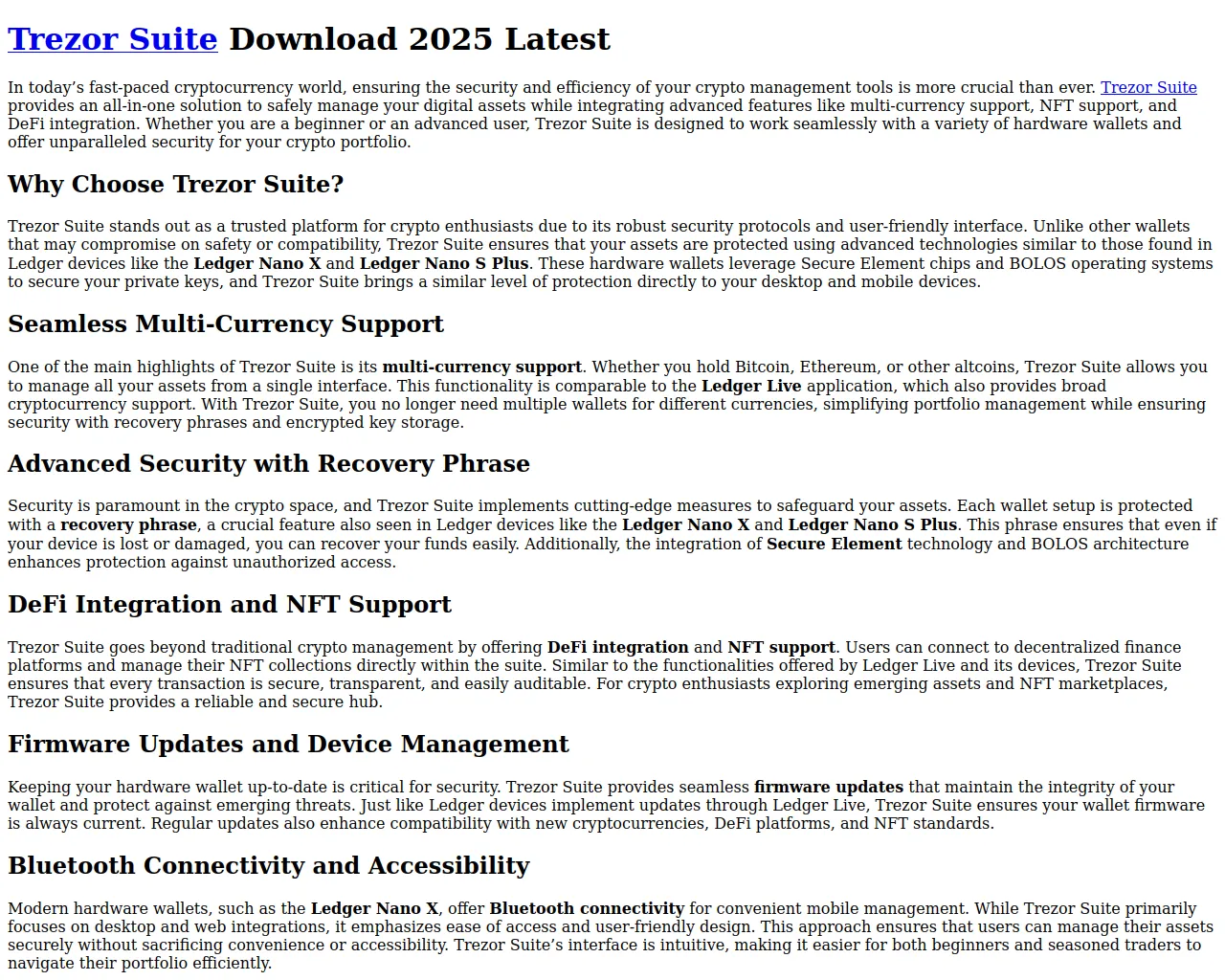Viewport: 1225px width, 980px height.
Task: Select the "Bluetooth Connectivity and Accessibility" heading
Action: pyautogui.click(x=269, y=865)
